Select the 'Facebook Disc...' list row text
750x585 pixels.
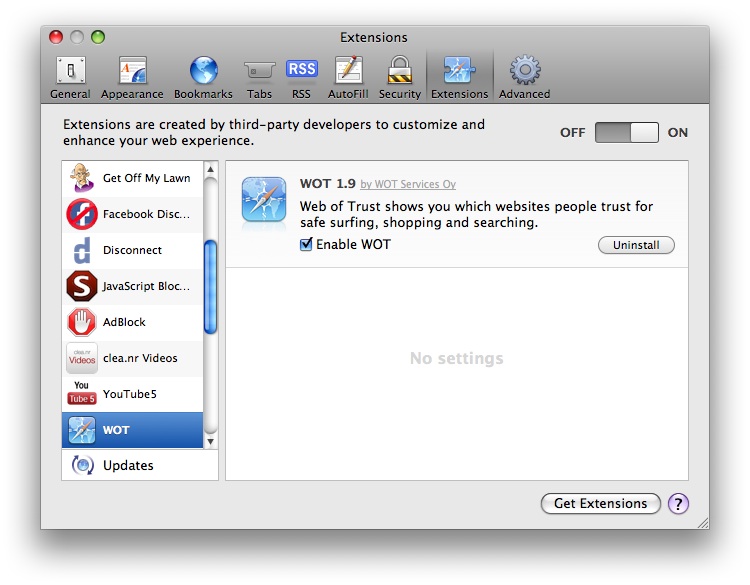(x=146, y=214)
